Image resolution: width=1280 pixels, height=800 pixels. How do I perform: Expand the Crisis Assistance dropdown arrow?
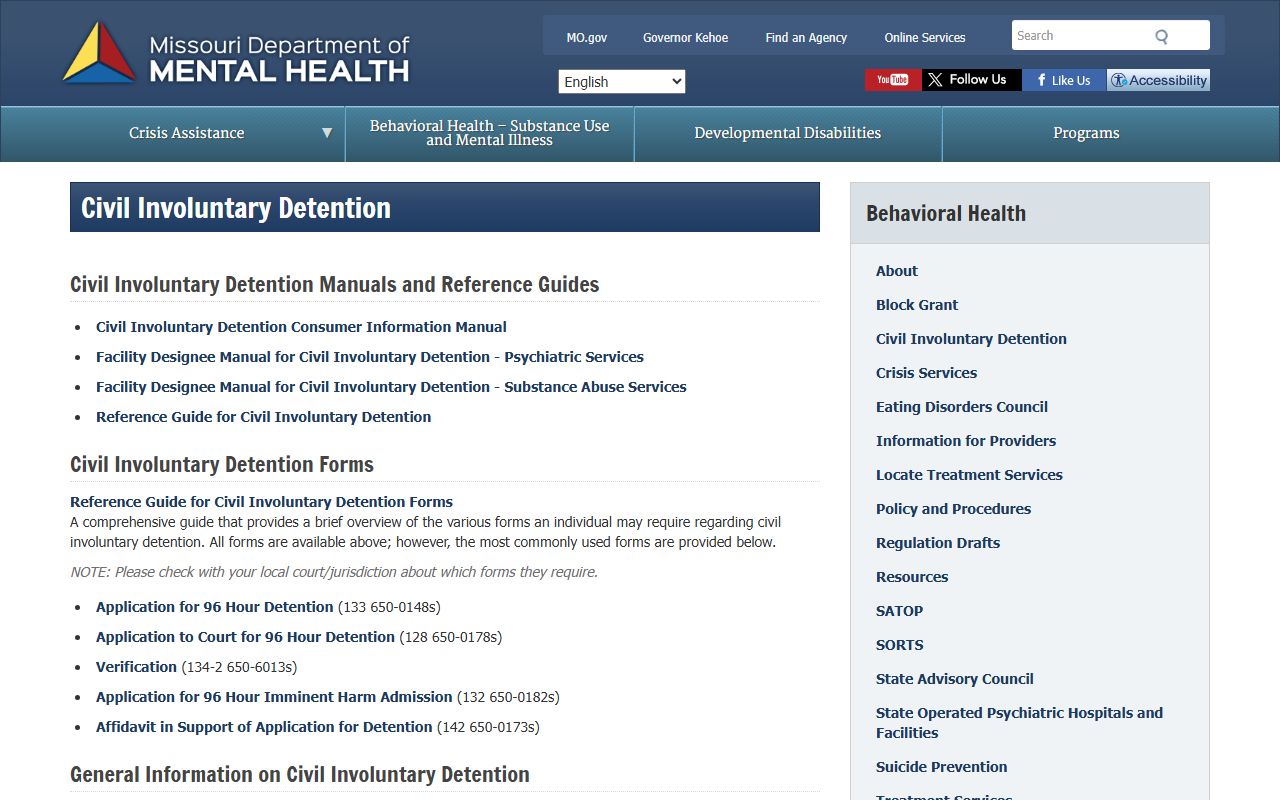tap(326, 133)
